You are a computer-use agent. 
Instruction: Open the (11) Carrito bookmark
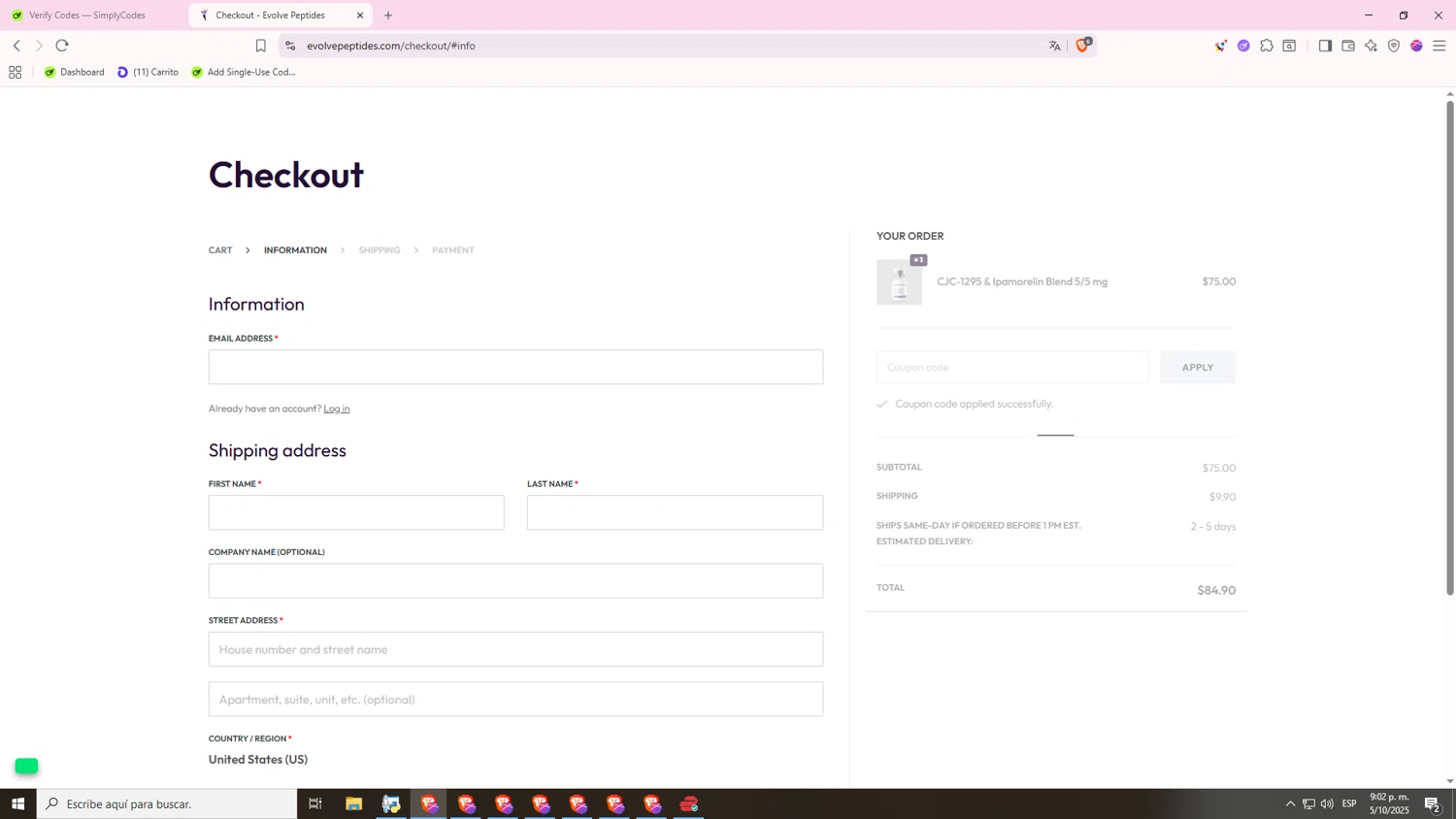(x=148, y=72)
